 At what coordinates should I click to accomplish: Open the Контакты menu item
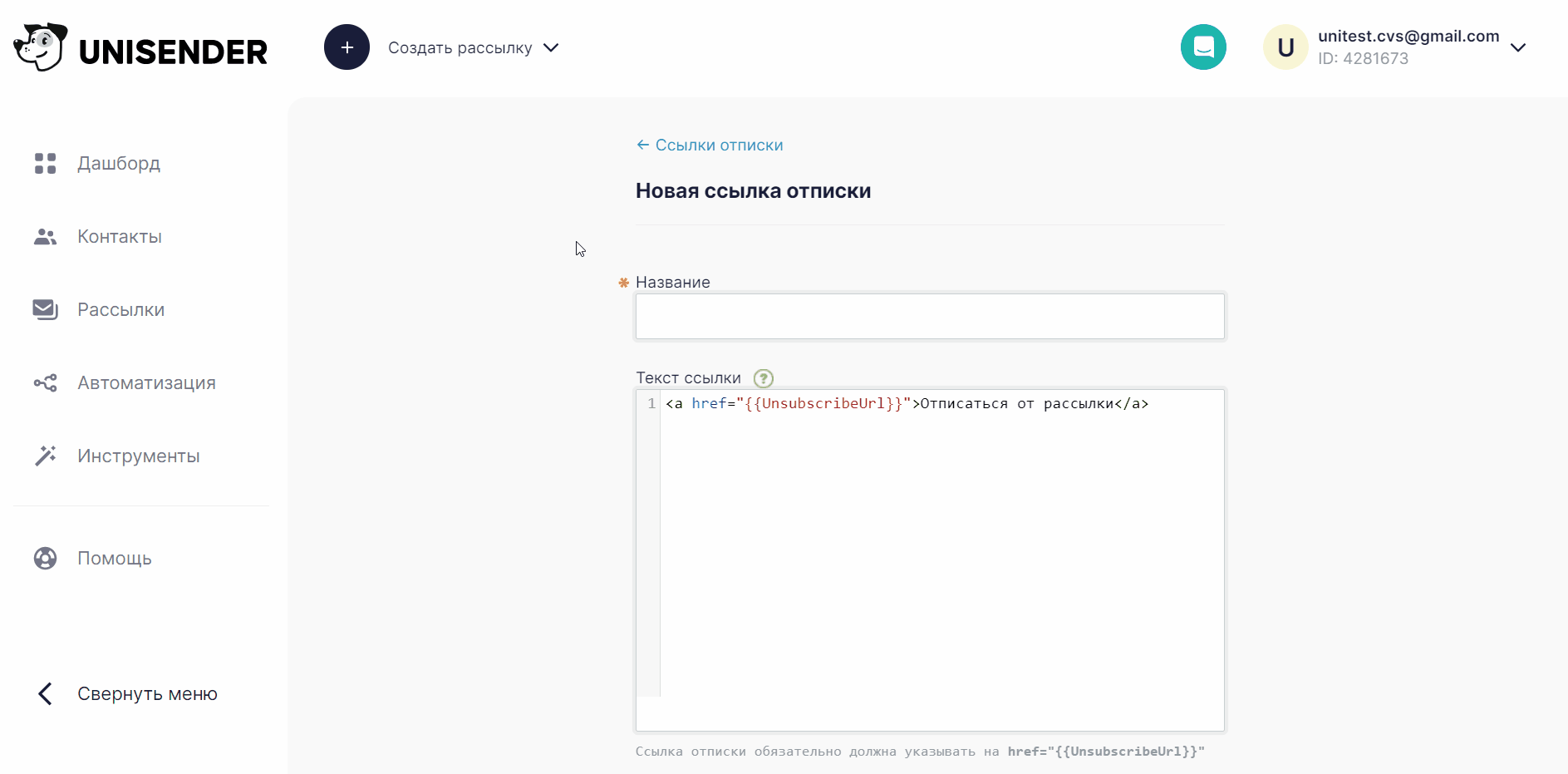(120, 237)
